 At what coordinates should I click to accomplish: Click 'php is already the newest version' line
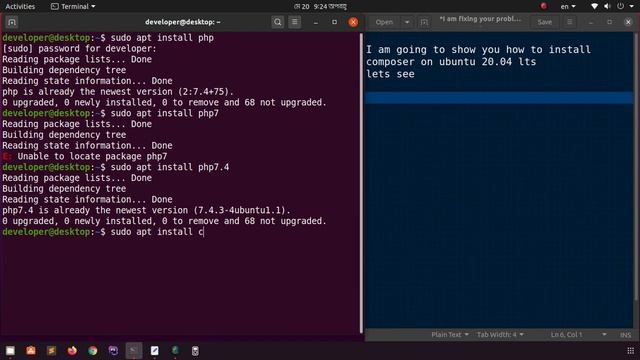coord(118,92)
